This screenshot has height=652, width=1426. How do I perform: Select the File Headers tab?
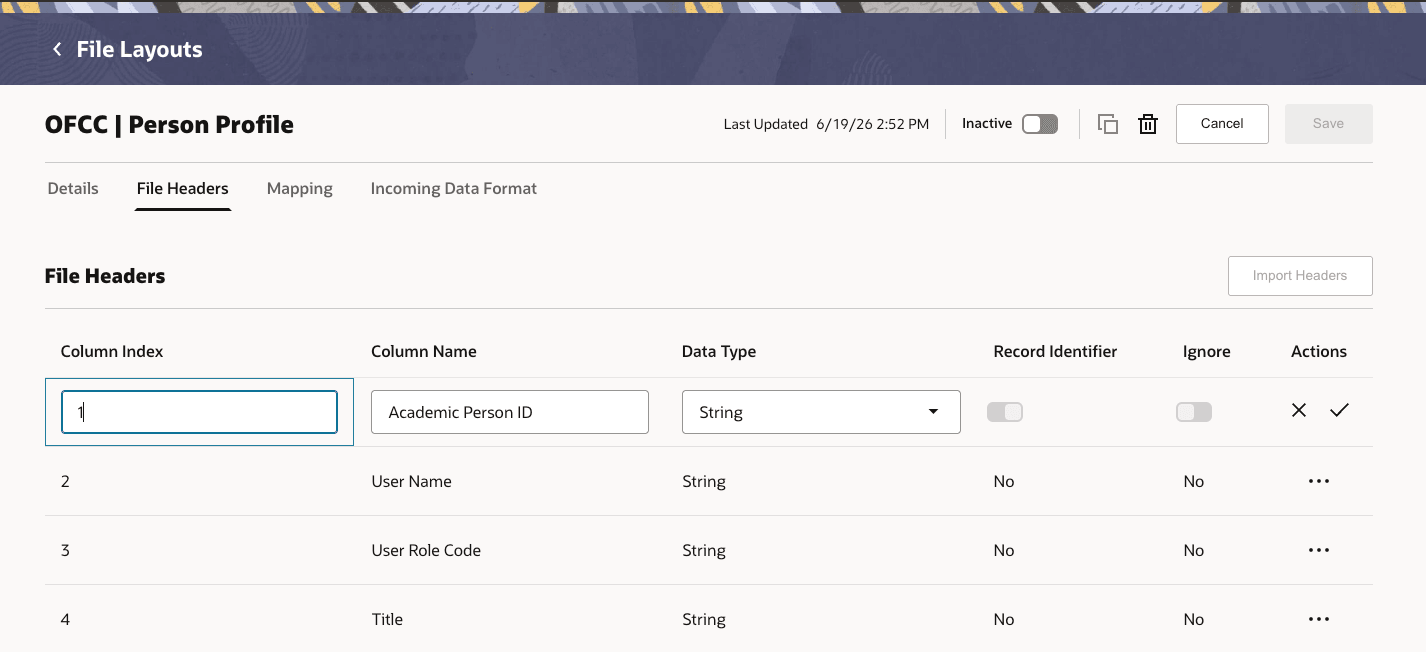click(183, 188)
